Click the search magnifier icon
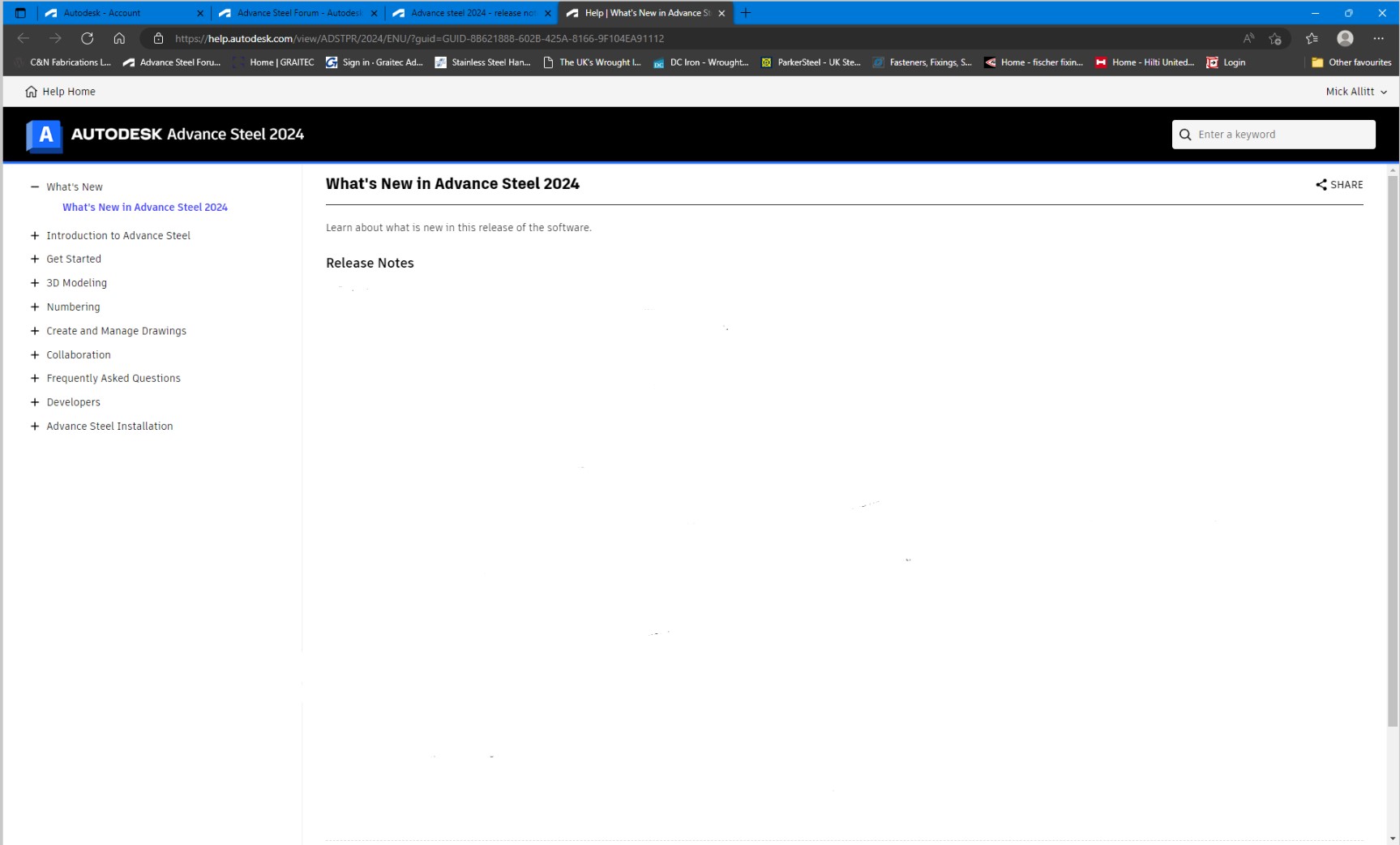The height and width of the screenshot is (845, 1400). pyautogui.click(x=1185, y=135)
